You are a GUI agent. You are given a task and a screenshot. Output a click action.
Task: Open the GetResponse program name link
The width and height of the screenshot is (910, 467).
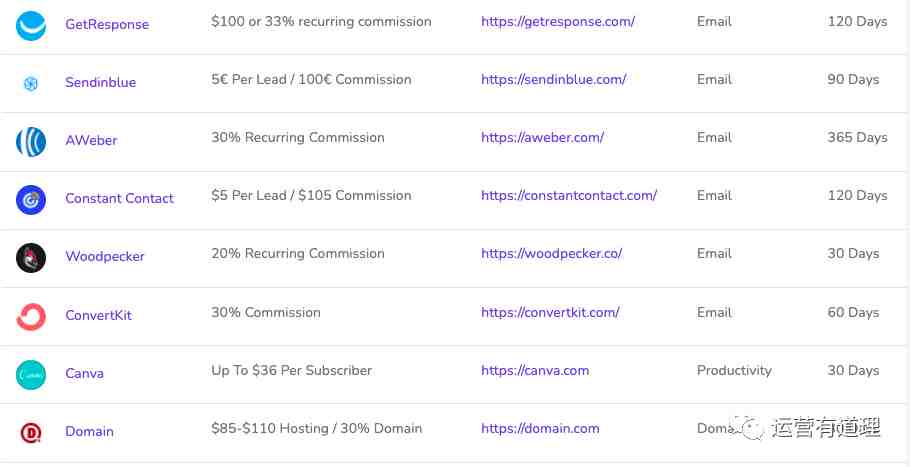(107, 24)
